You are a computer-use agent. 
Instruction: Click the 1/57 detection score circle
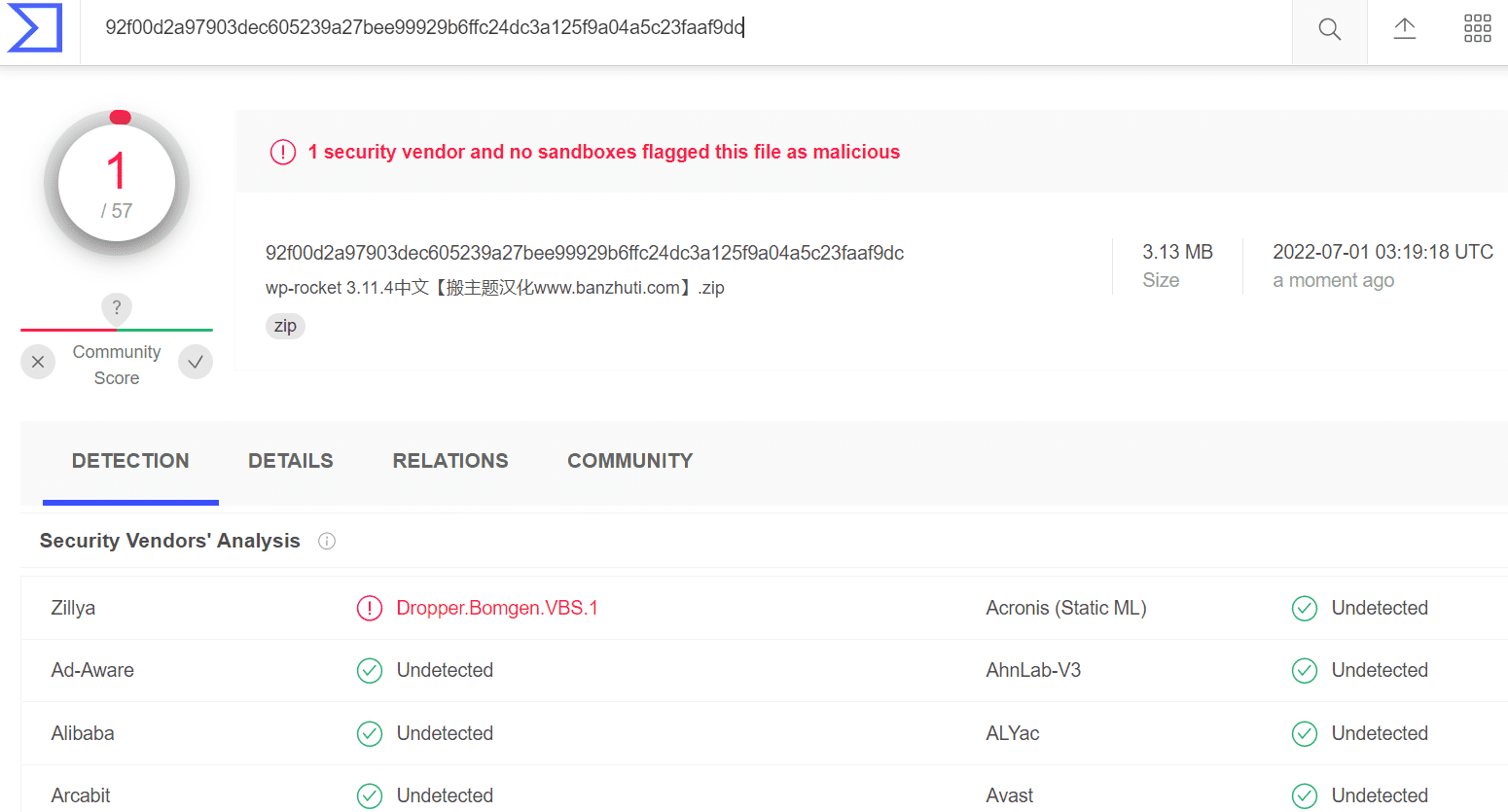point(117,183)
